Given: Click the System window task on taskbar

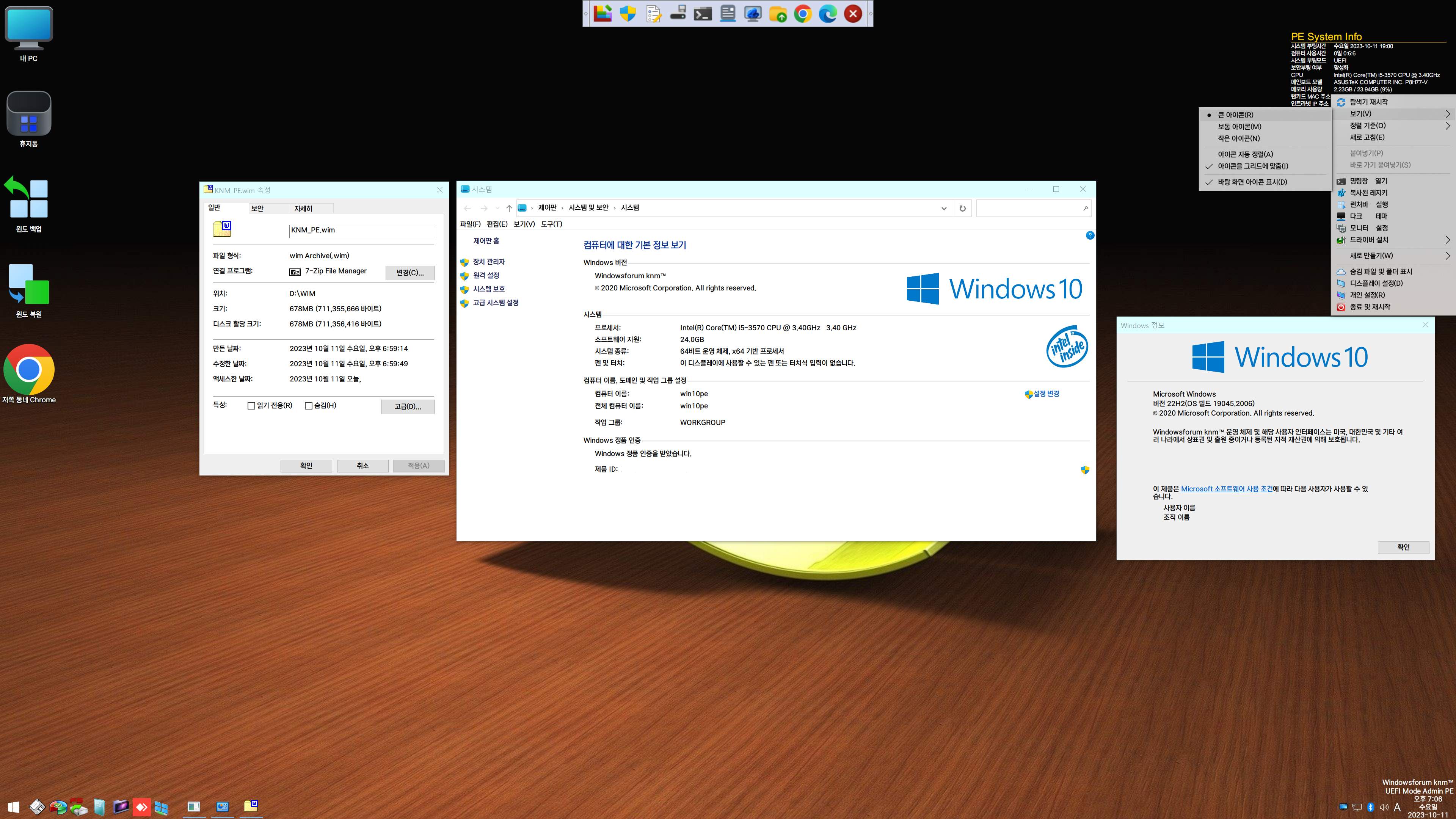Looking at the screenshot, I should [x=223, y=807].
